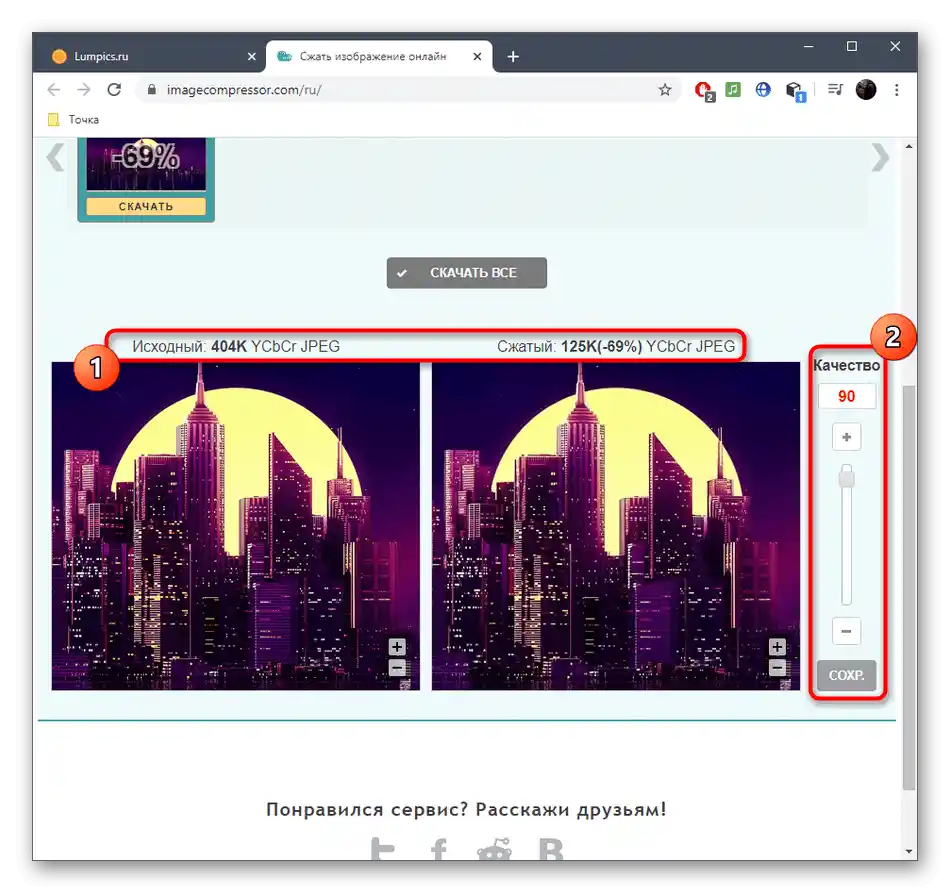
Task: Click the quality value field showing 90
Action: coord(846,396)
